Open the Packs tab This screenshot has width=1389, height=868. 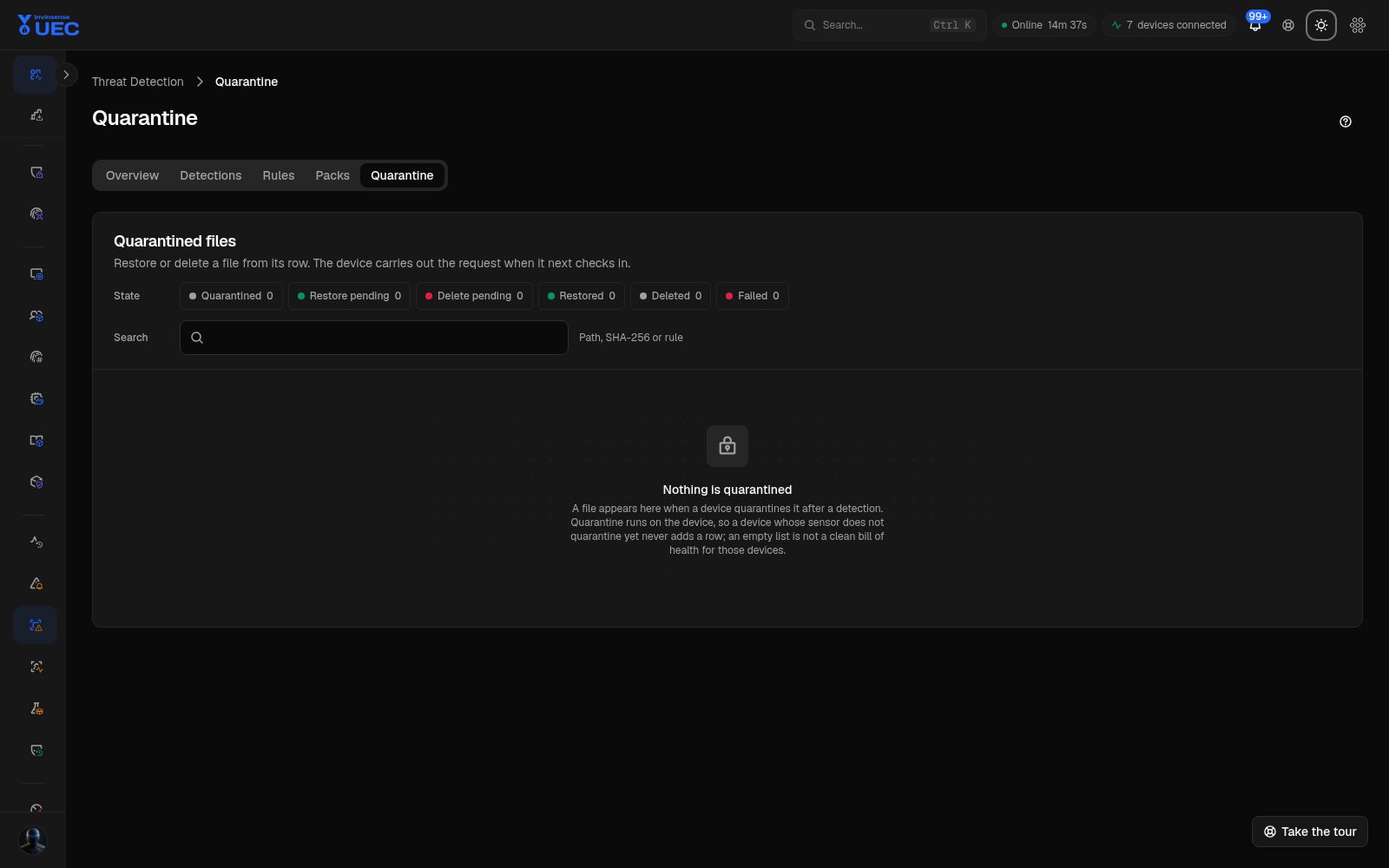pos(332,175)
